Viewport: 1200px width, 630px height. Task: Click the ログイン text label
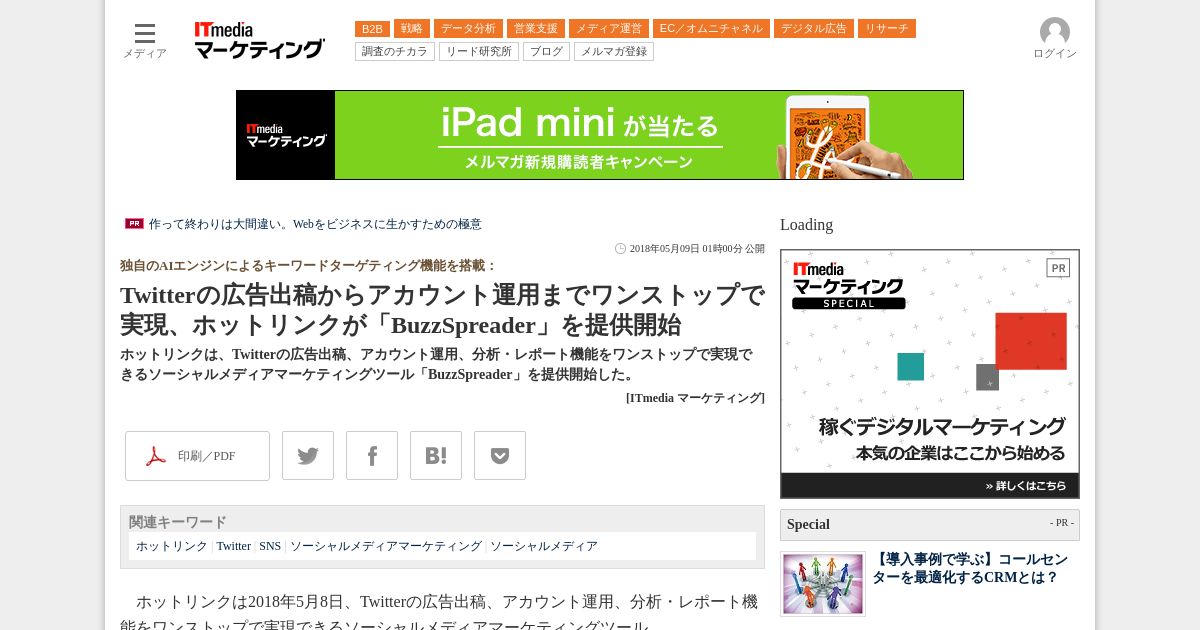pos(1055,54)
